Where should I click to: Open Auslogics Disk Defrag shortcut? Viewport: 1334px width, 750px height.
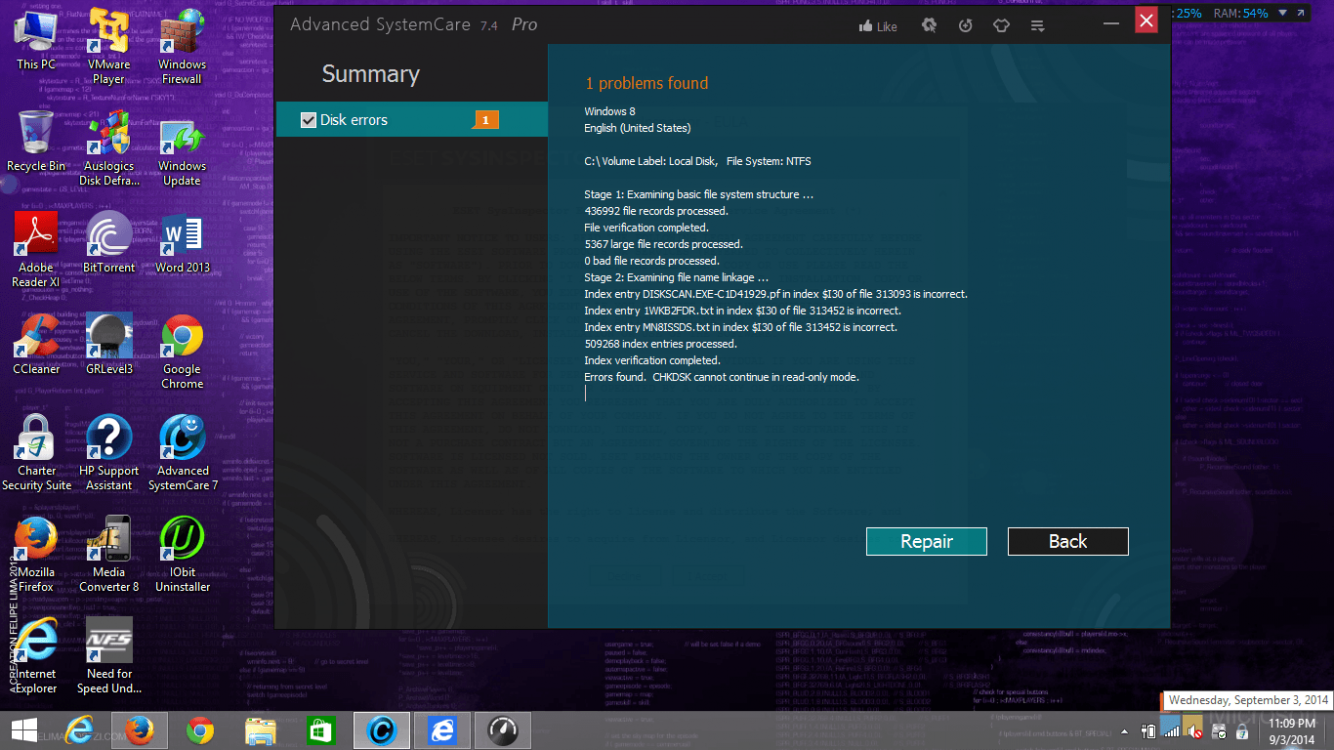109,148
